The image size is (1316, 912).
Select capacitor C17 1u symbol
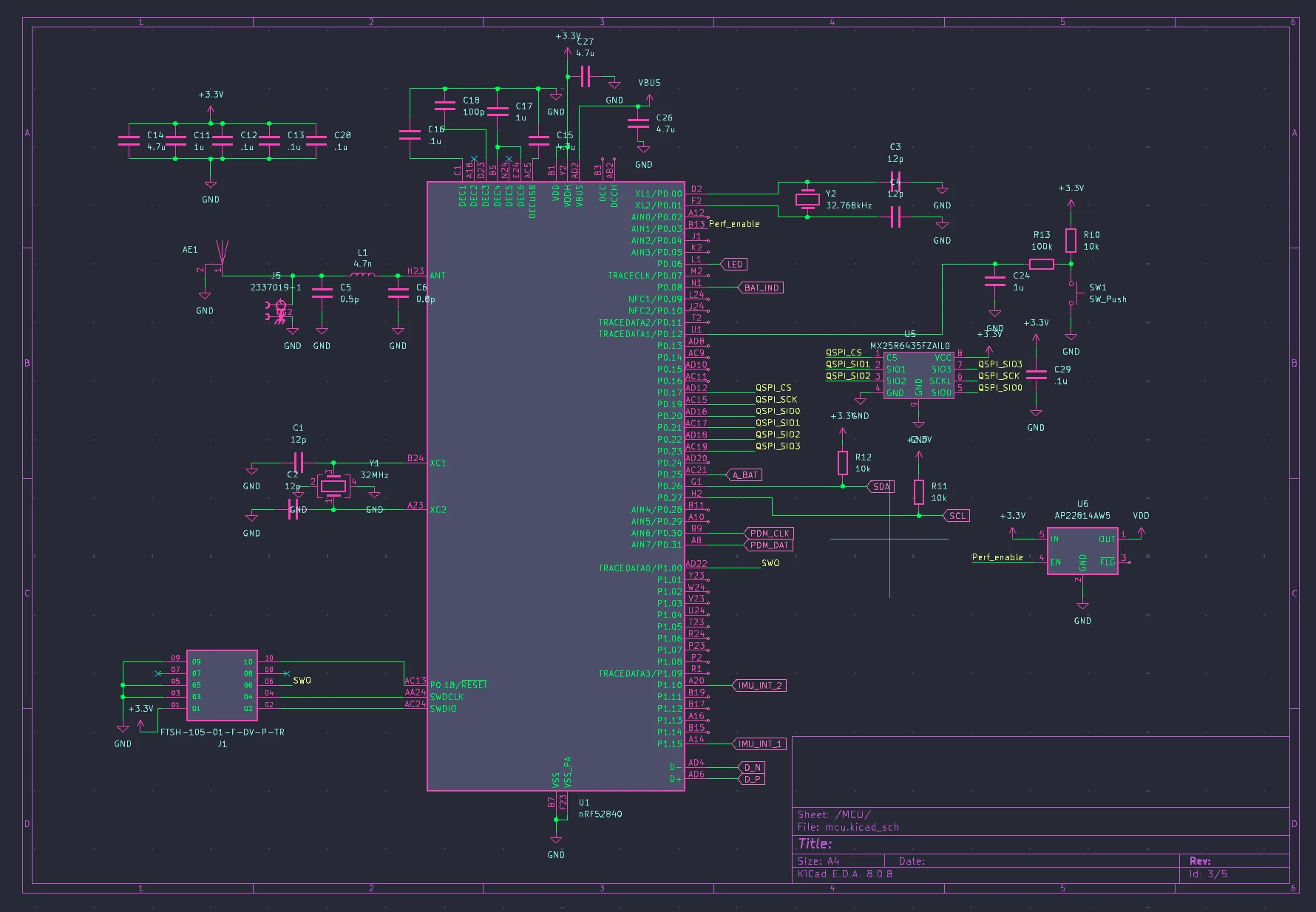[x=498, y=111]
